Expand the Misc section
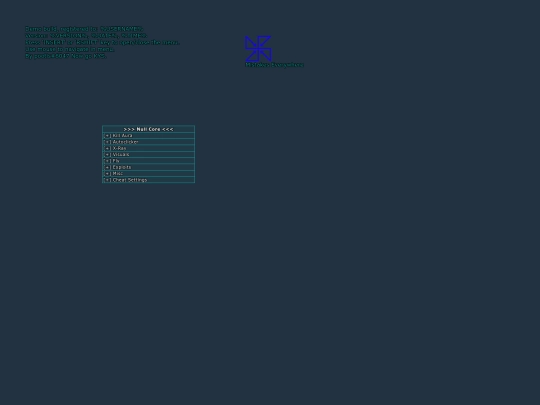 pos(148,174)
